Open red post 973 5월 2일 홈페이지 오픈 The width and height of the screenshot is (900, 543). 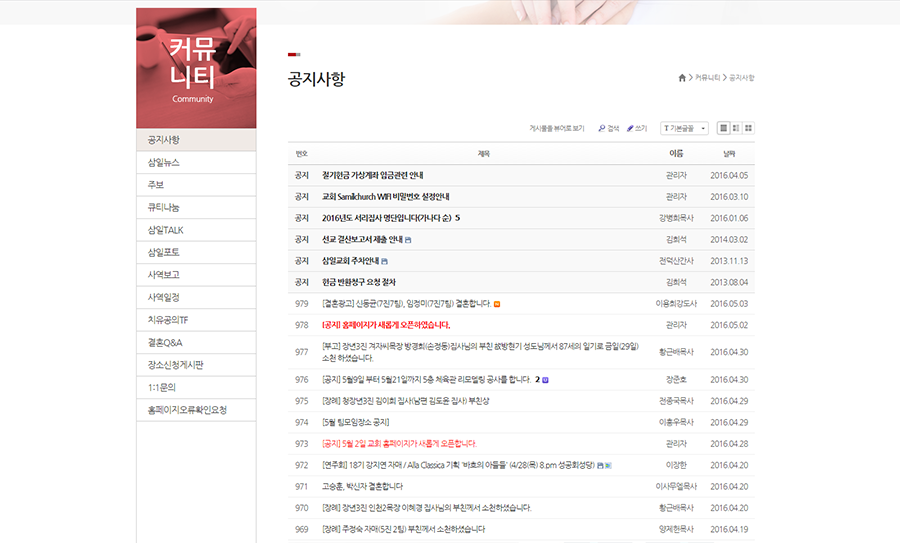tap(399, 444)
